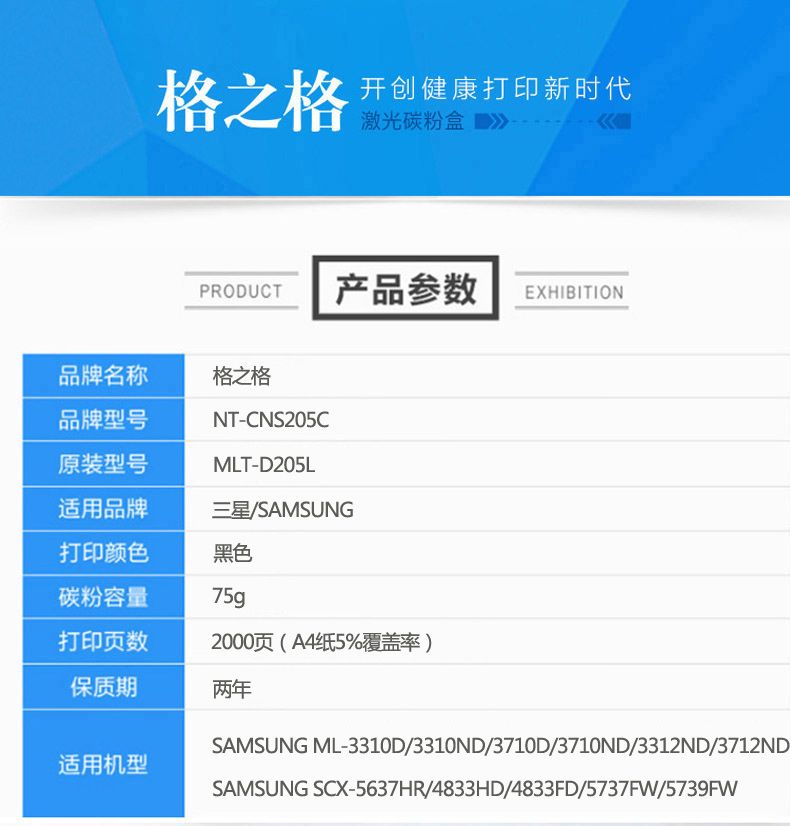Select the 品牌型号 row header
790x826 pixels.
coord(103,419)
